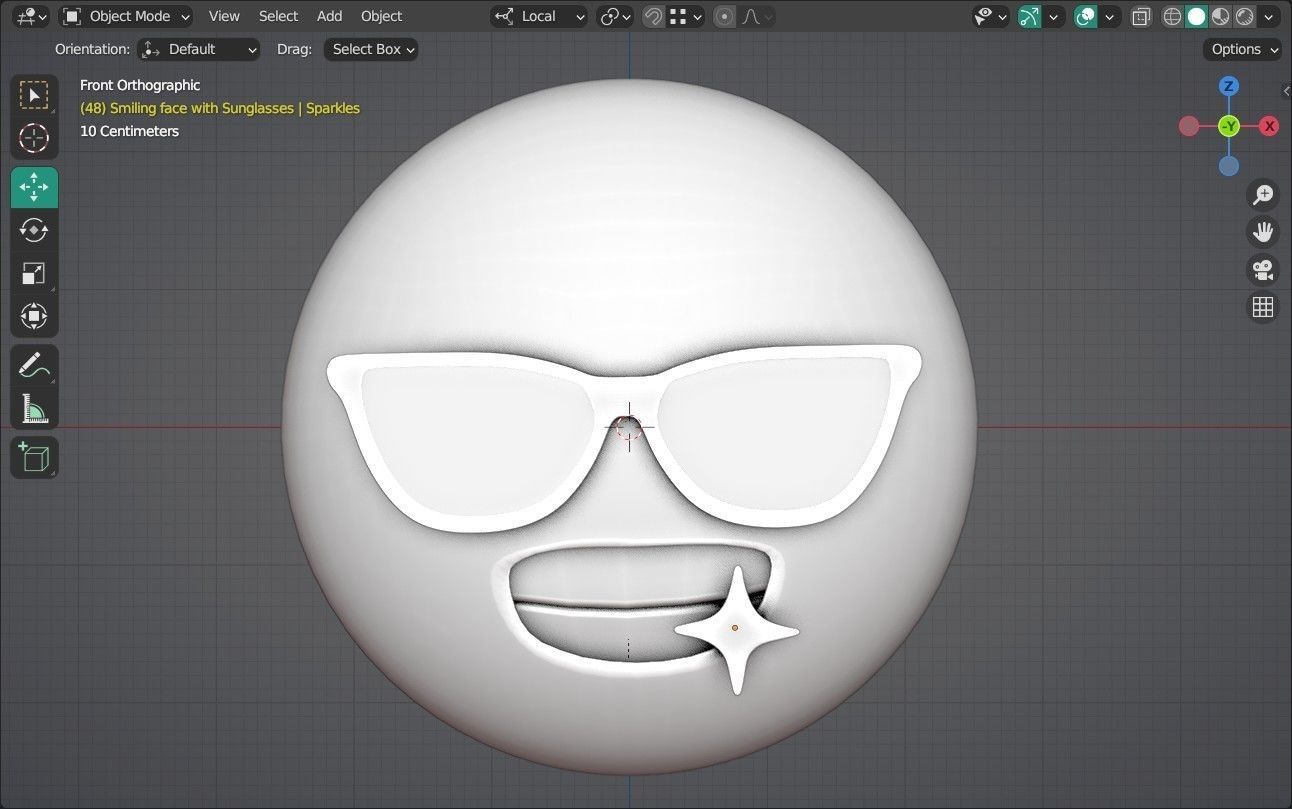Toggle the show gizmos button
This screenshot has width=1292, height=809.
[x=1029, y=16]
